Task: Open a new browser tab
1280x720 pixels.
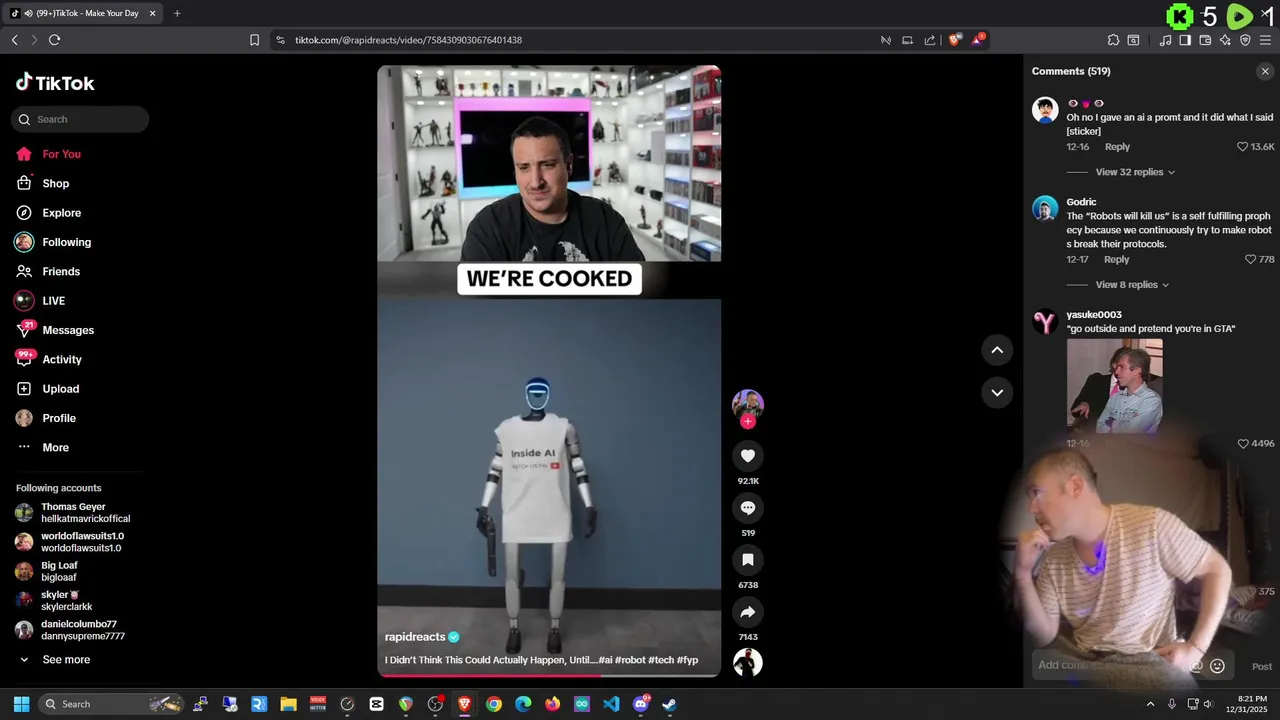Action: pyautogui.click(x=177, y=13)
